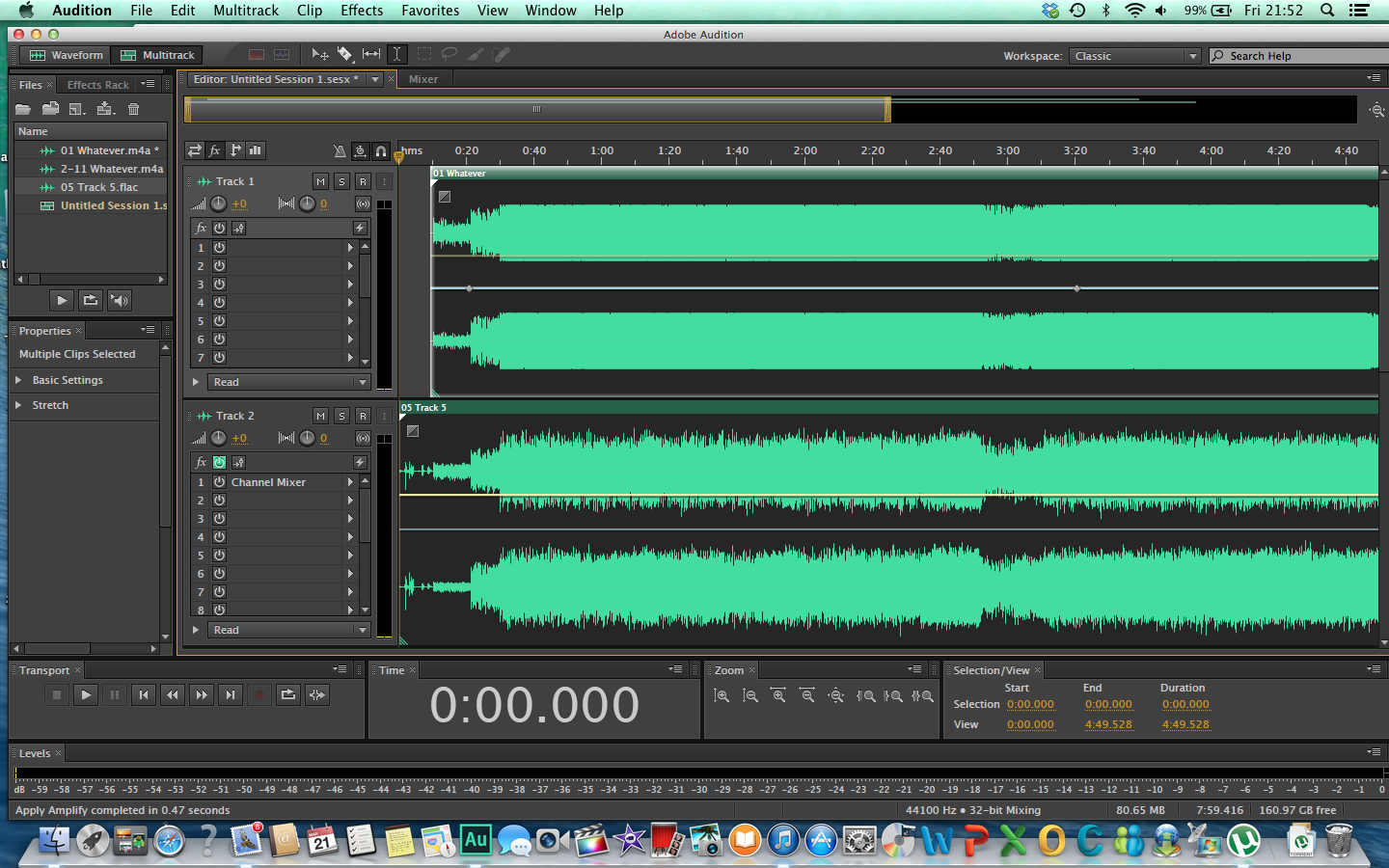Toggle the metronome icon
The height and width of the screenshot is (868, 1389).
click(340, 151)
